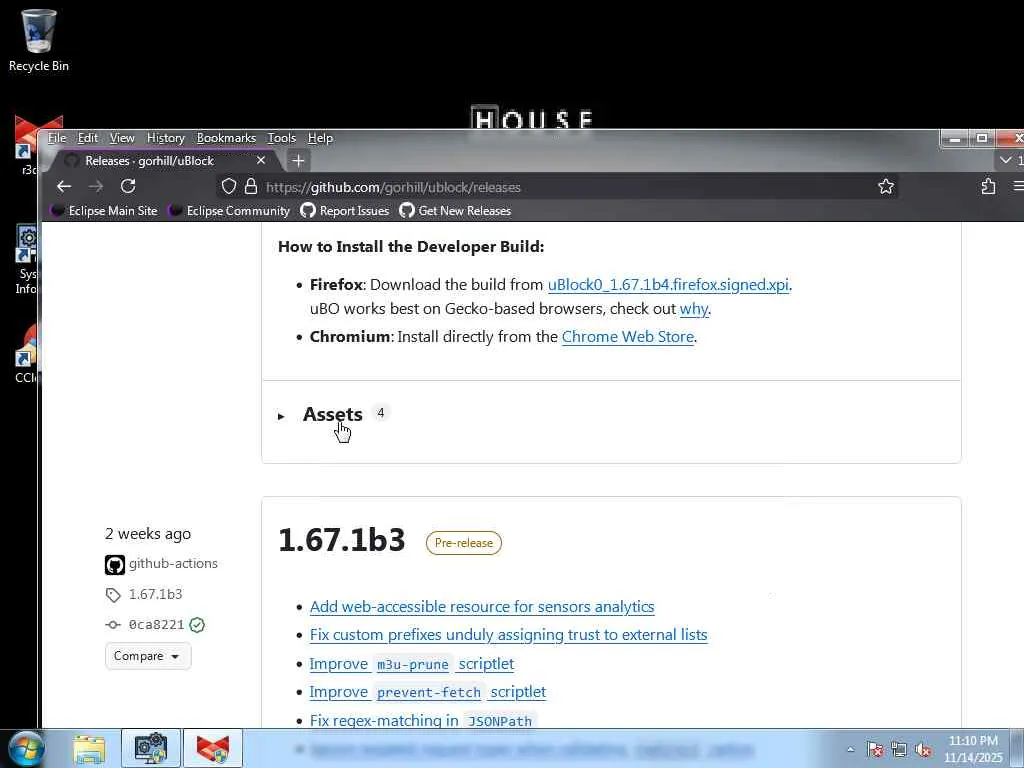This screenshot has width=1024, height=768.
Task: Click the 1.67.1b3 tag link in sidebar
Action: [x=155, y=594]
